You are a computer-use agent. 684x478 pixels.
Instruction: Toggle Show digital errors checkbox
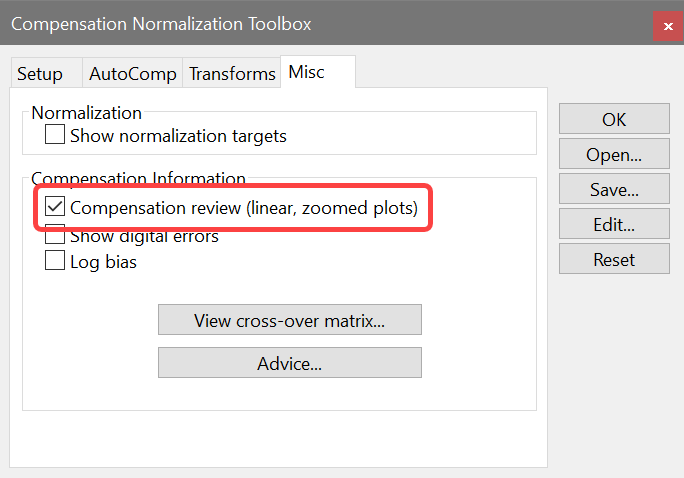(55, 237)
